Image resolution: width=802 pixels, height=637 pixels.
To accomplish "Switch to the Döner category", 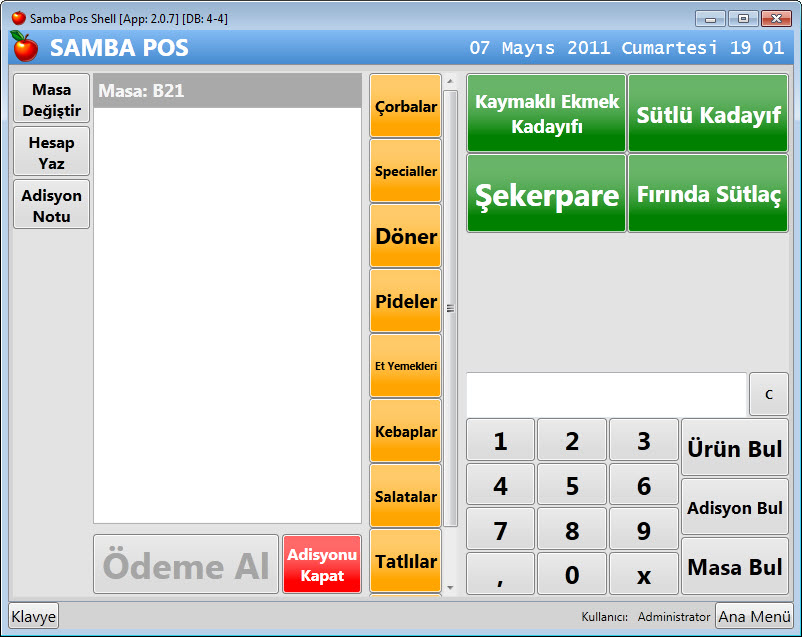I will point(405,236).
